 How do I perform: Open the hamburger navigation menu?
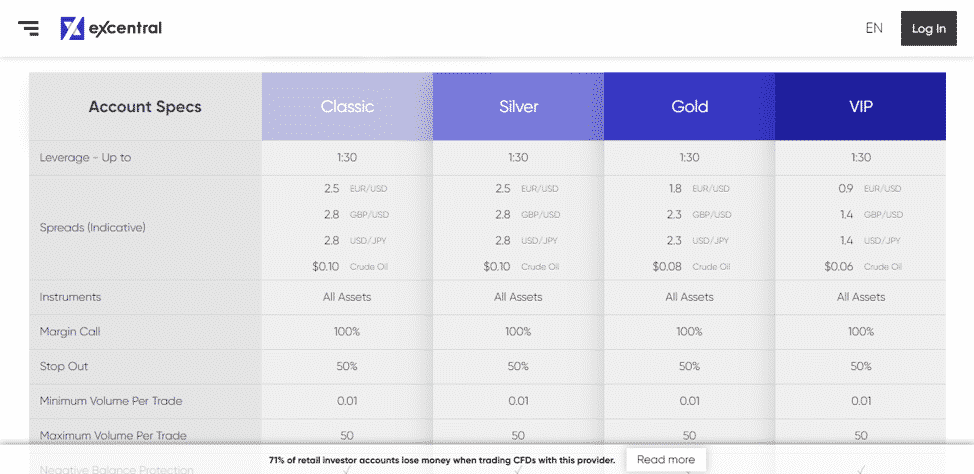28,28
